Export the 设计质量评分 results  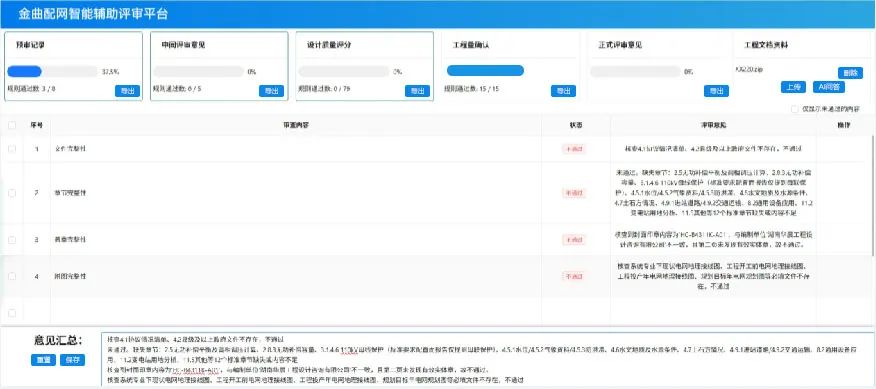click(x=417, y=91)
